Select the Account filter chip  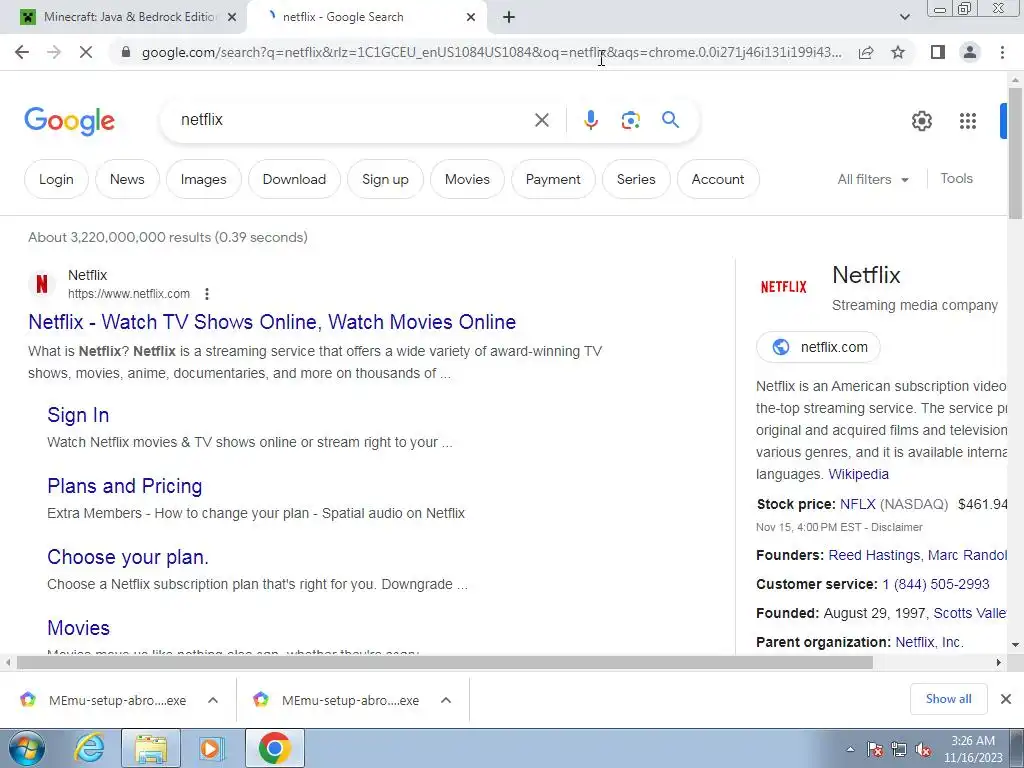(x=718, y=179)
